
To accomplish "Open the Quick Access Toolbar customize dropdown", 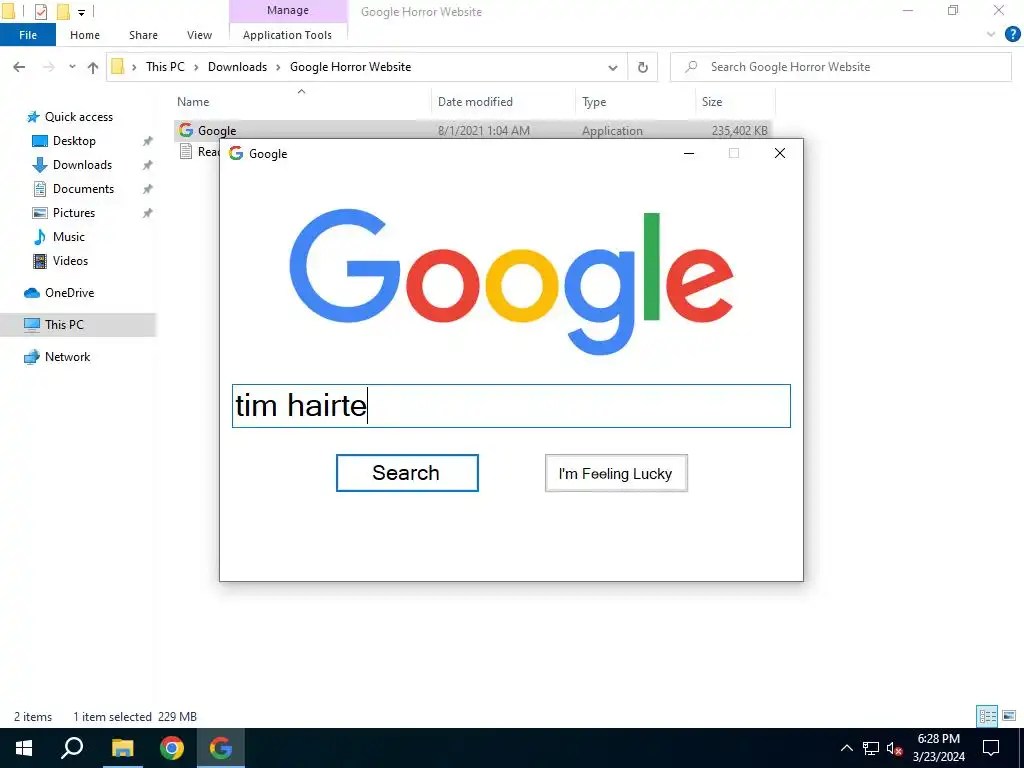I will pos(81,12).
